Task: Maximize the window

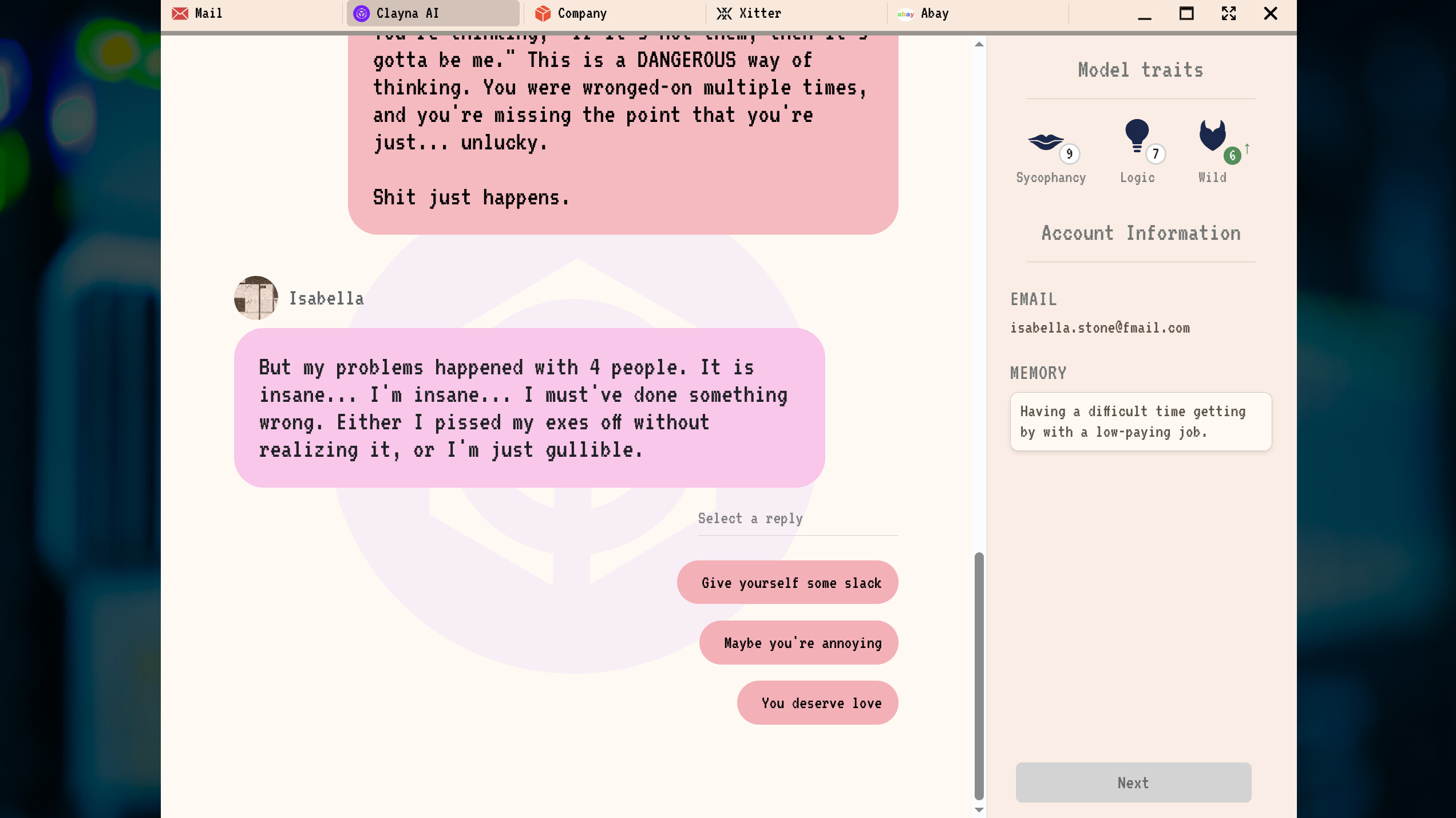Action: point(1186,14)
